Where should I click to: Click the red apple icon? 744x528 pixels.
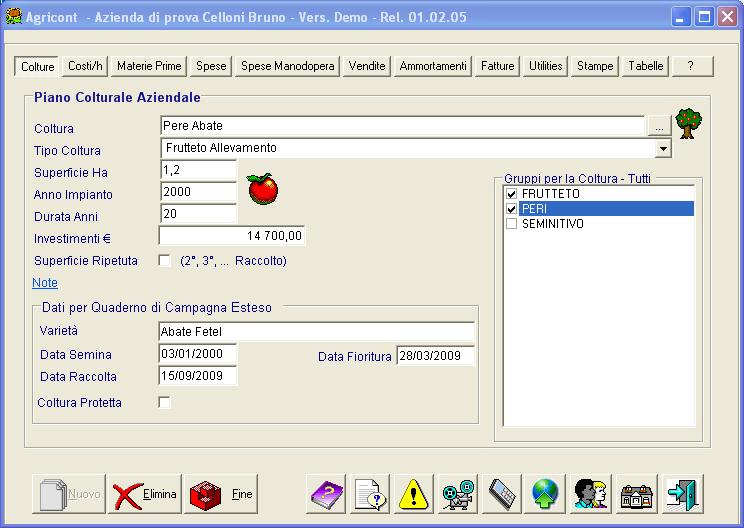click(x=261, y=188)
